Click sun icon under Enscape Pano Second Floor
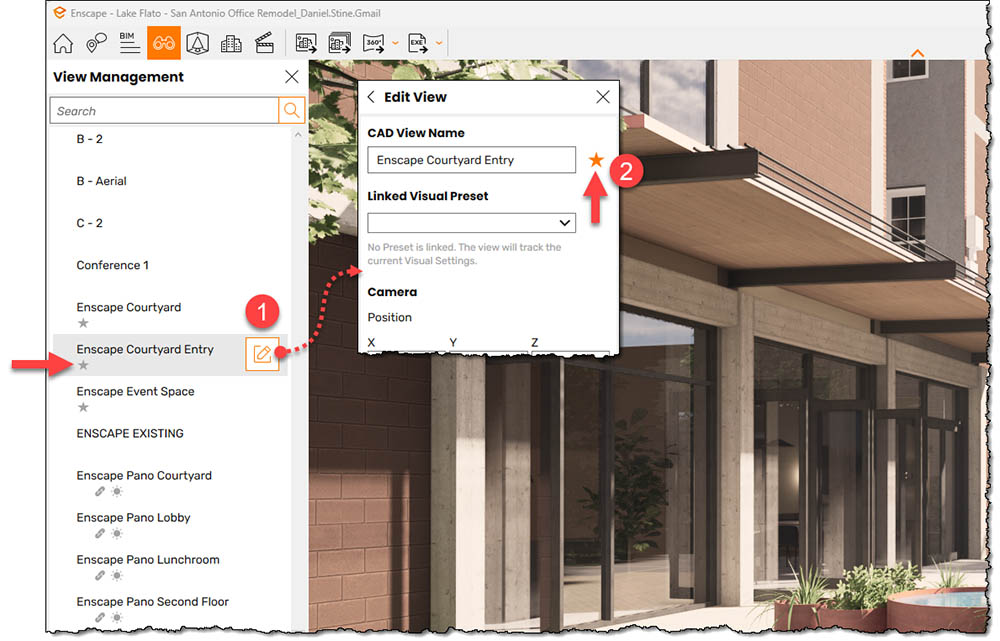 117,618
